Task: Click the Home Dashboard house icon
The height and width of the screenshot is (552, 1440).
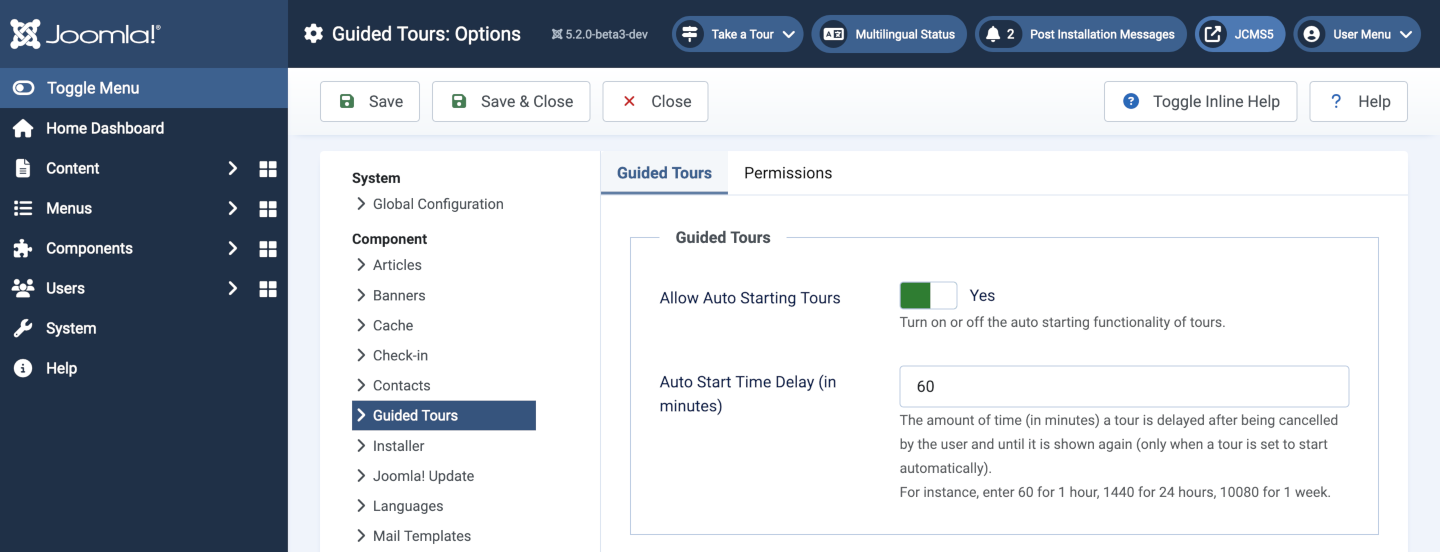Action: (x=23, y=128)
